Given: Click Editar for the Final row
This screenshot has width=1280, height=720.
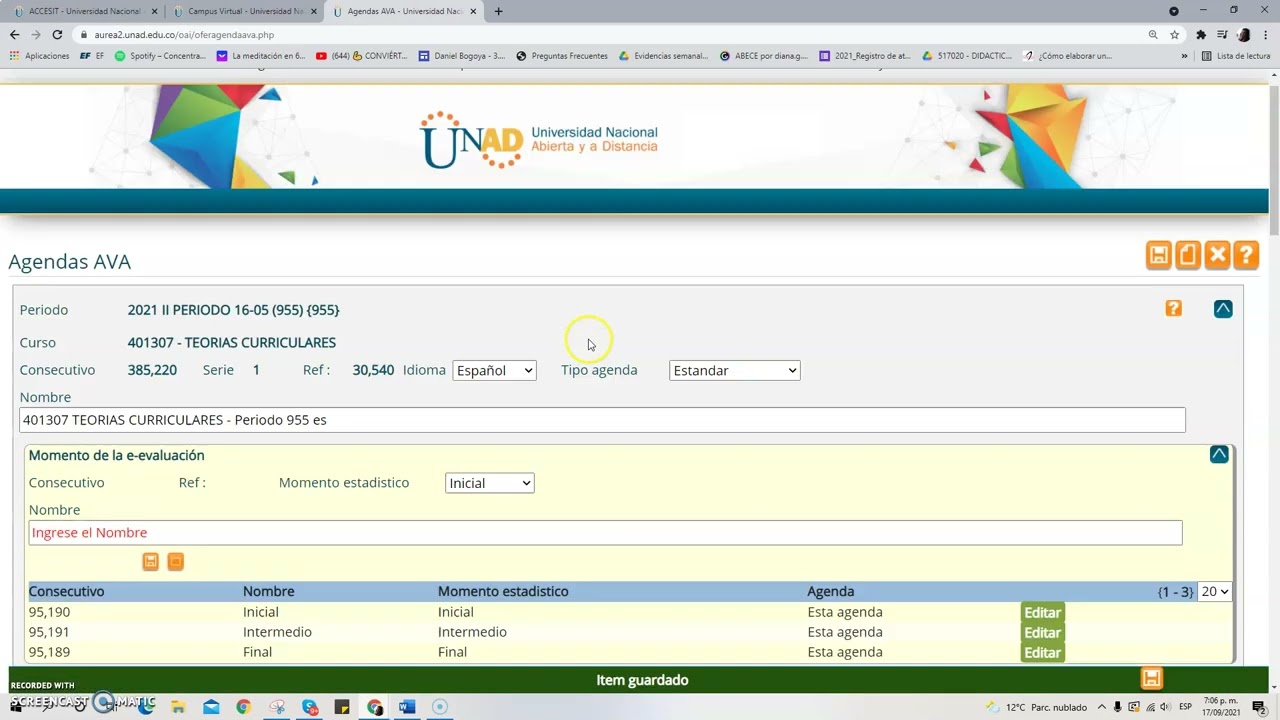Looking at the screenshot, I should click(x=1042, y=653).
